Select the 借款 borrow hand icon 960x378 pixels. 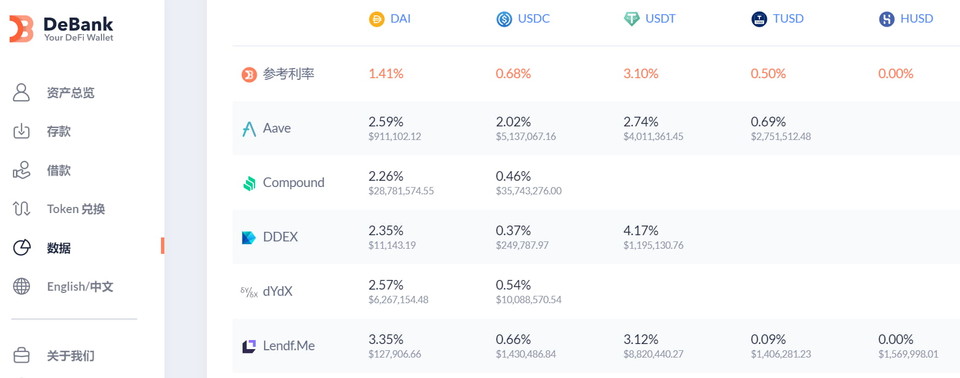click(x=21, y=170)
